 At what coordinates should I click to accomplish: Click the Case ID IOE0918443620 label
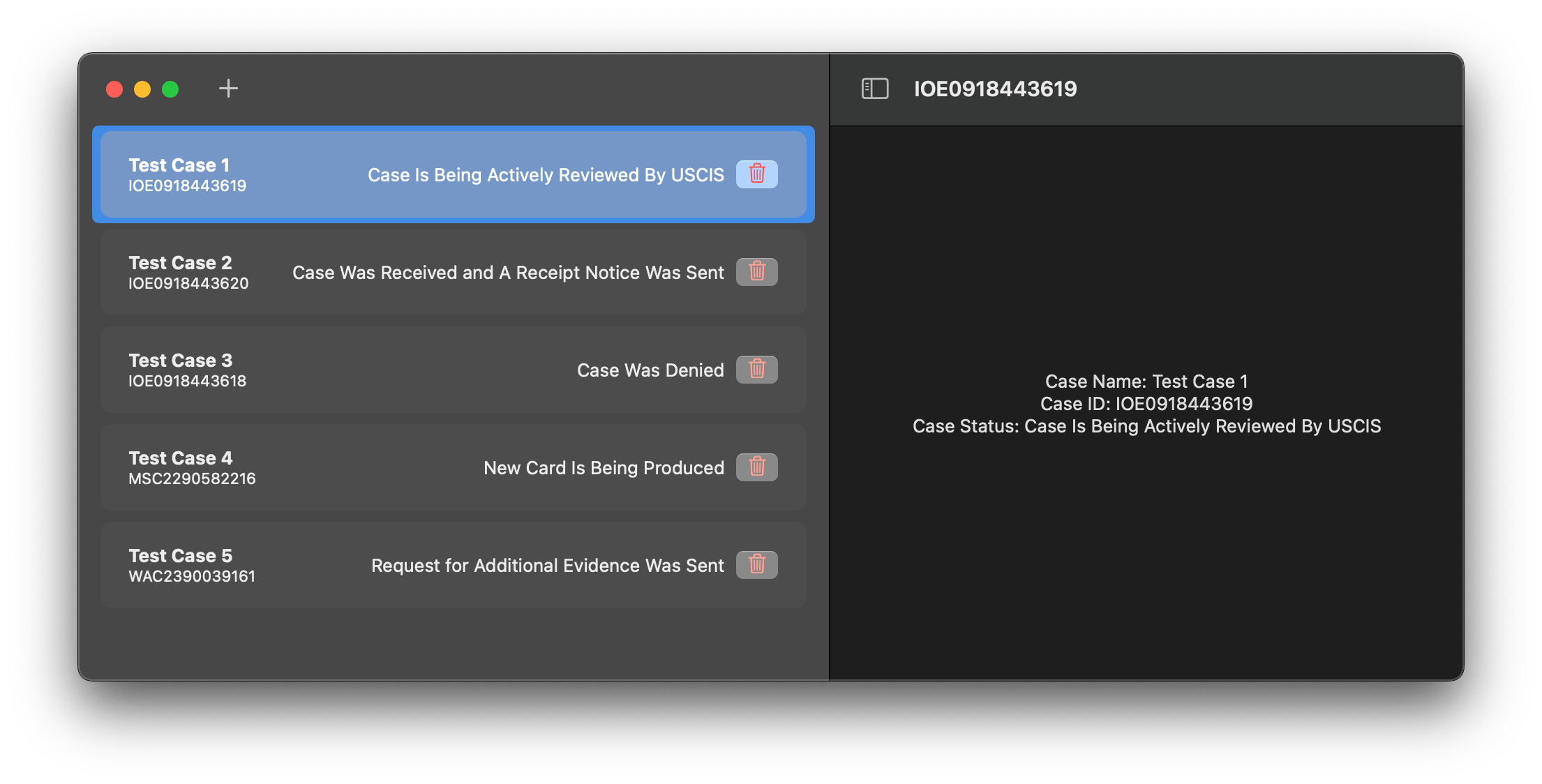[x=188, y=282]
